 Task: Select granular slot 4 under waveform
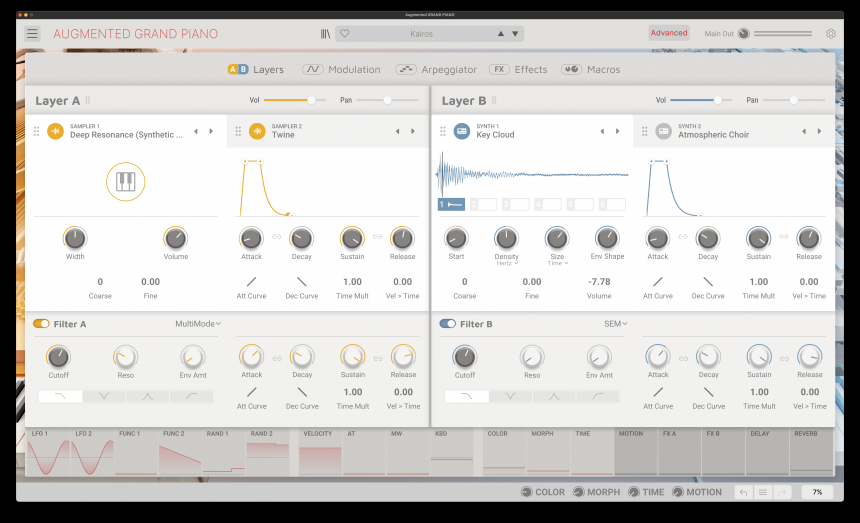click(x=548, y=204)
